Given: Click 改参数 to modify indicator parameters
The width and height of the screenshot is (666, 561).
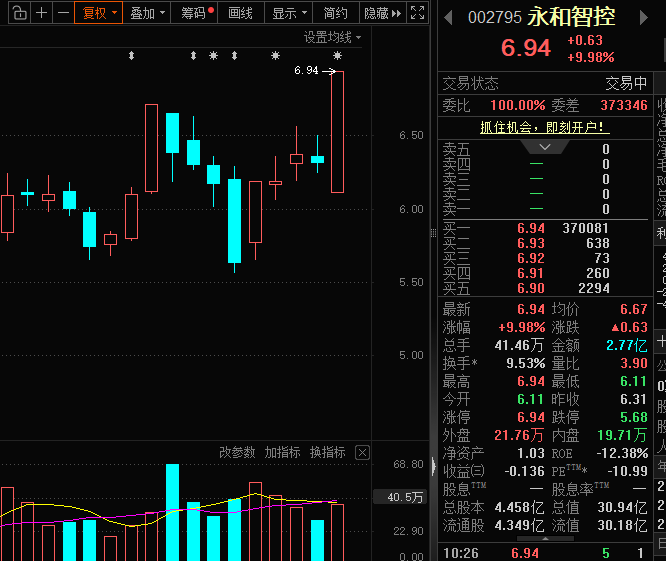Looking at the screenshot, I should pyautogui.click(x=237, y=453).
